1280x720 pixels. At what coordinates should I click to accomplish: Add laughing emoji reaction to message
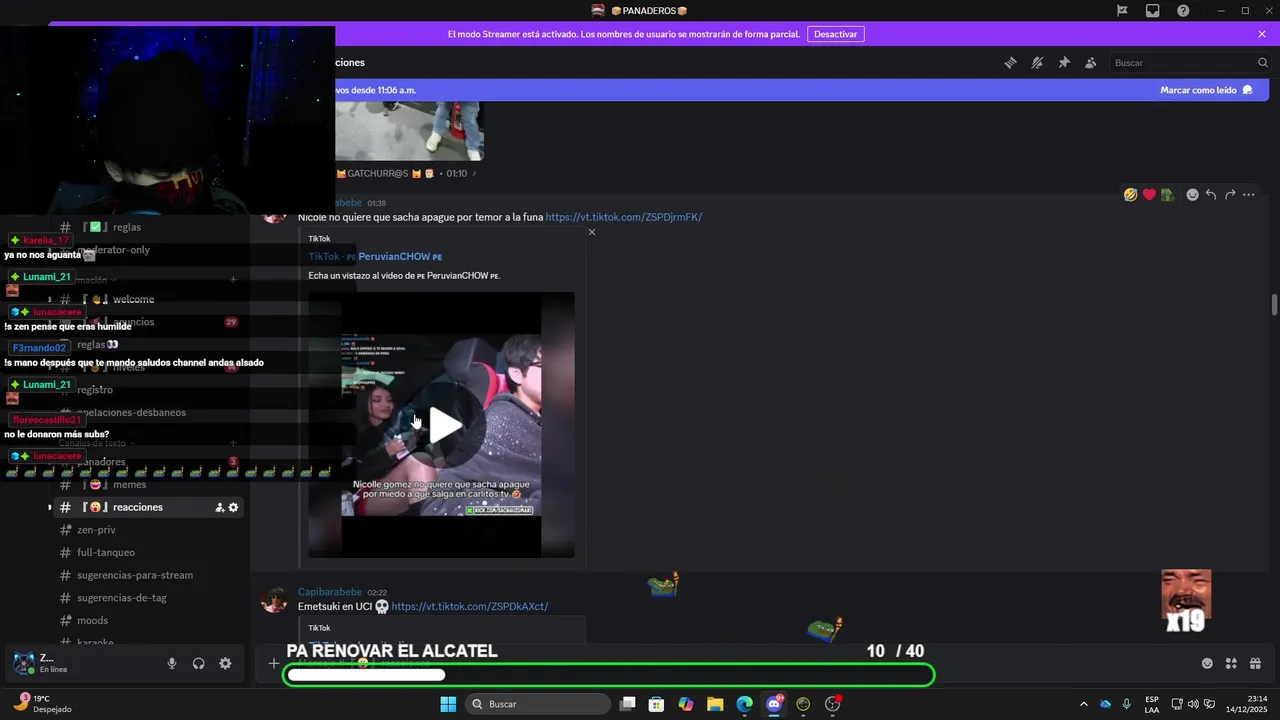(x=1130, y=195)
